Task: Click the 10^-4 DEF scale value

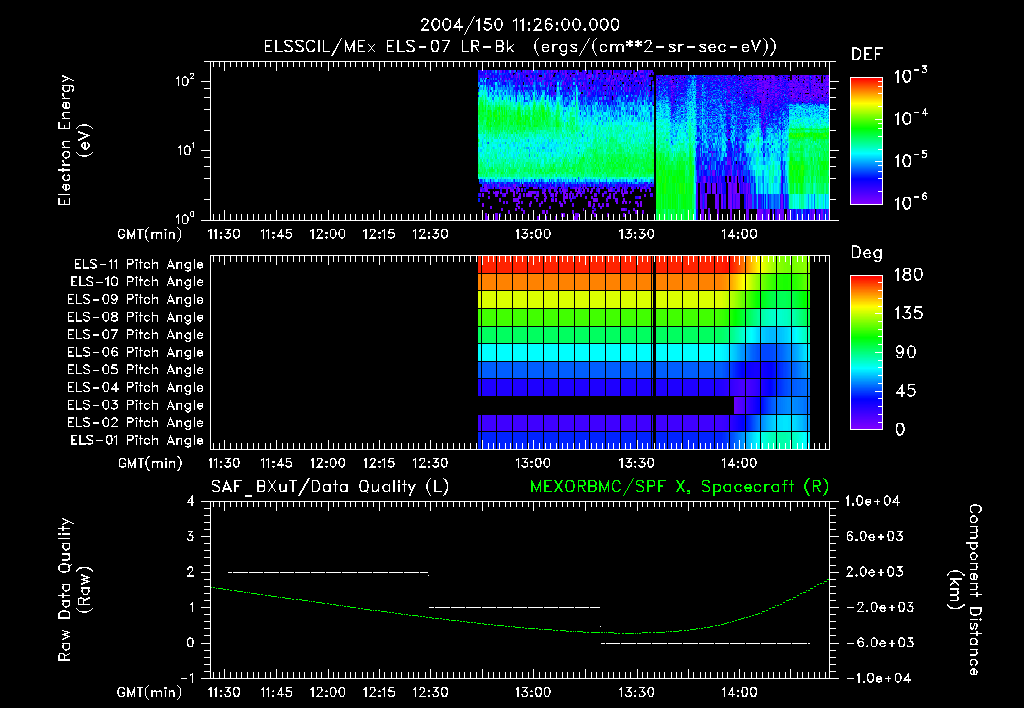Action: coord(910,118)
